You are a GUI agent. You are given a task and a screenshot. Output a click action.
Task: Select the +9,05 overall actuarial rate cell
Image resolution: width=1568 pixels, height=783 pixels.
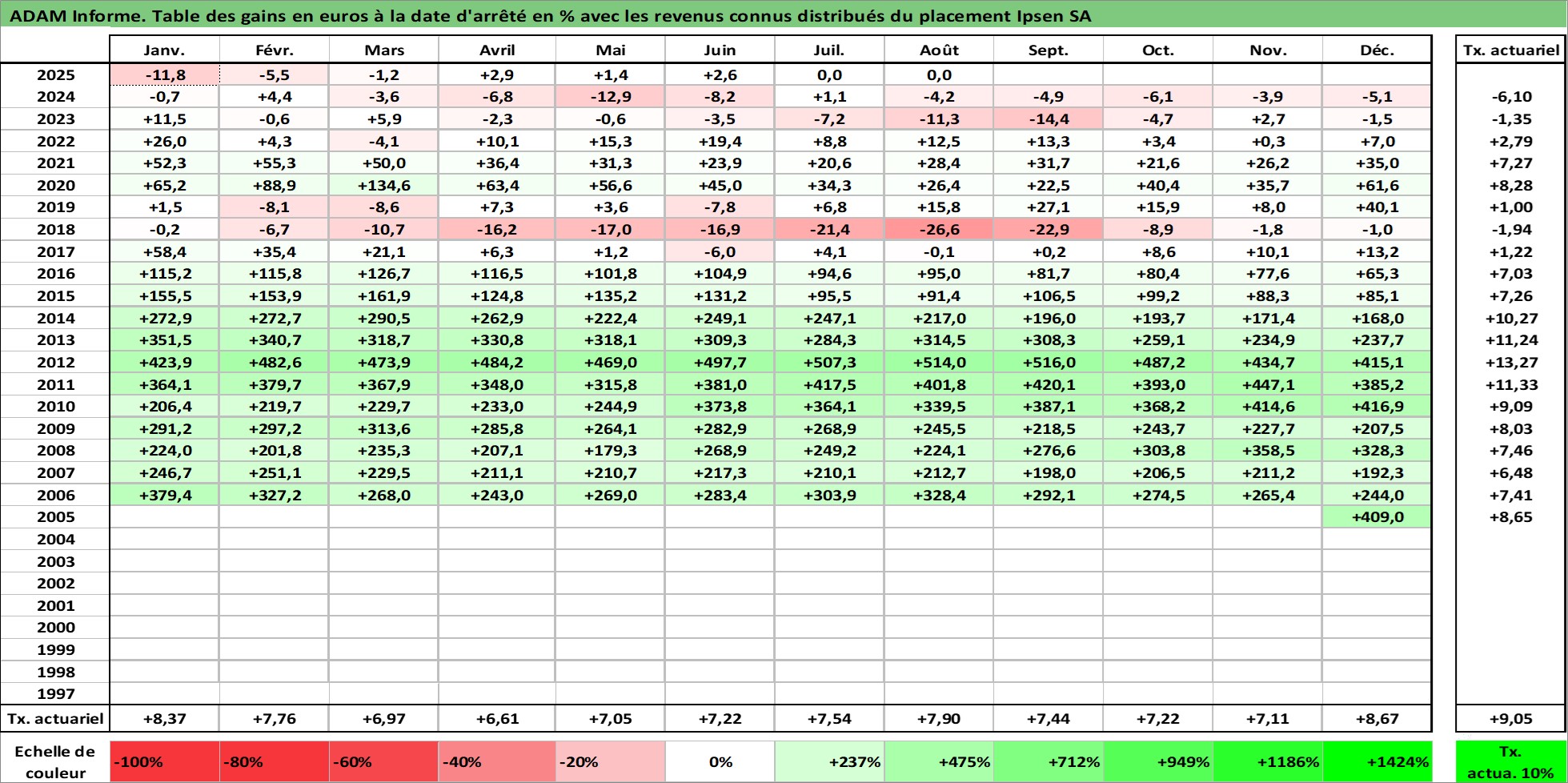1510,718
